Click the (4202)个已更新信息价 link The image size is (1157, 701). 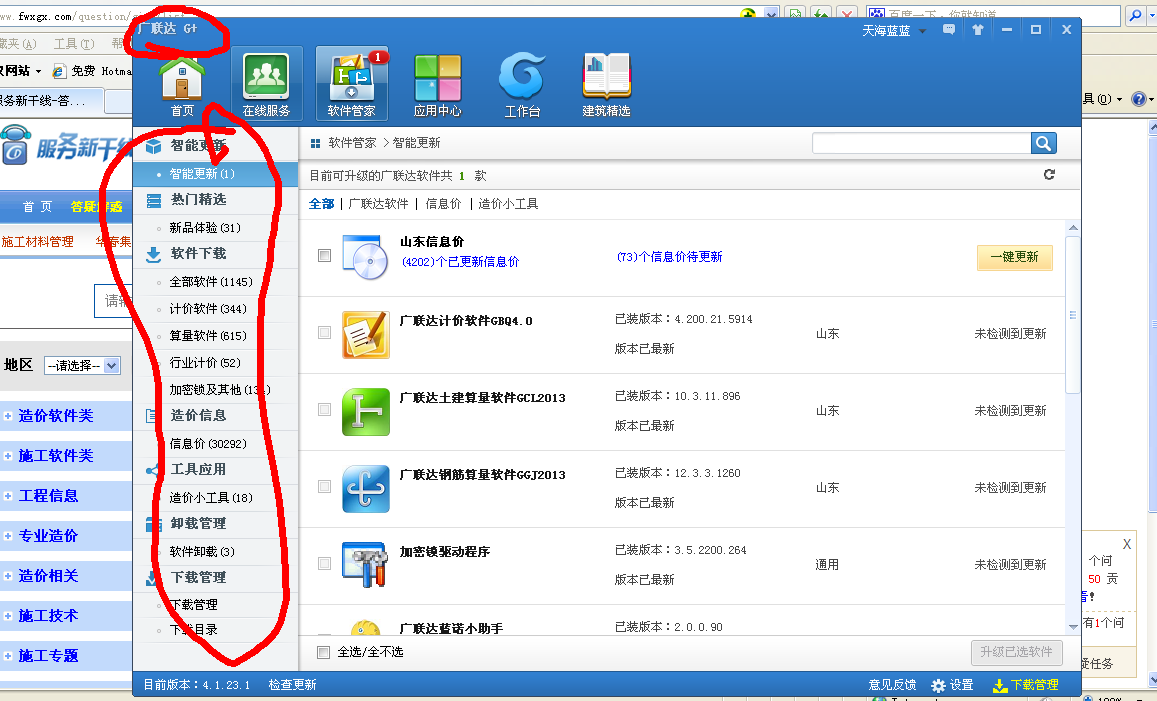[x=460, y=262]
